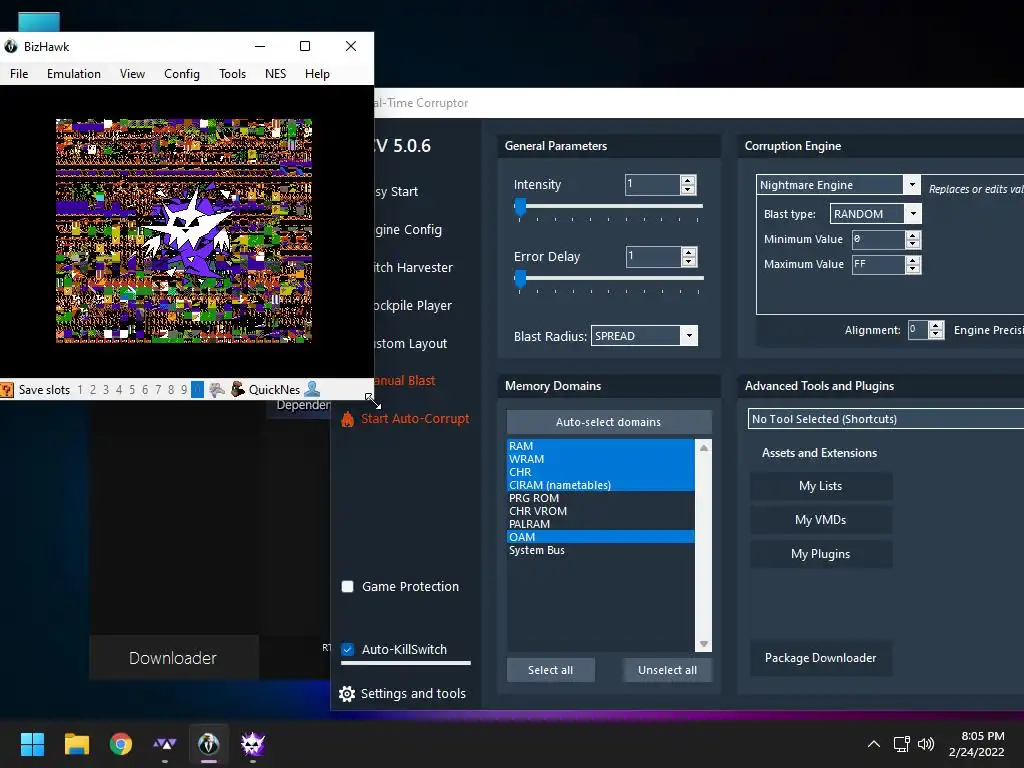The height and width of the screenshot is (768, 1024).
Task: Click the BizHawk title bar logo
Action: tap(11, 46)
